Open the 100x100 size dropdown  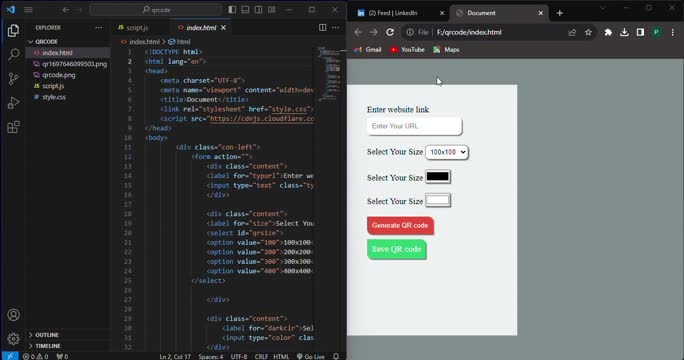[447, 152]
